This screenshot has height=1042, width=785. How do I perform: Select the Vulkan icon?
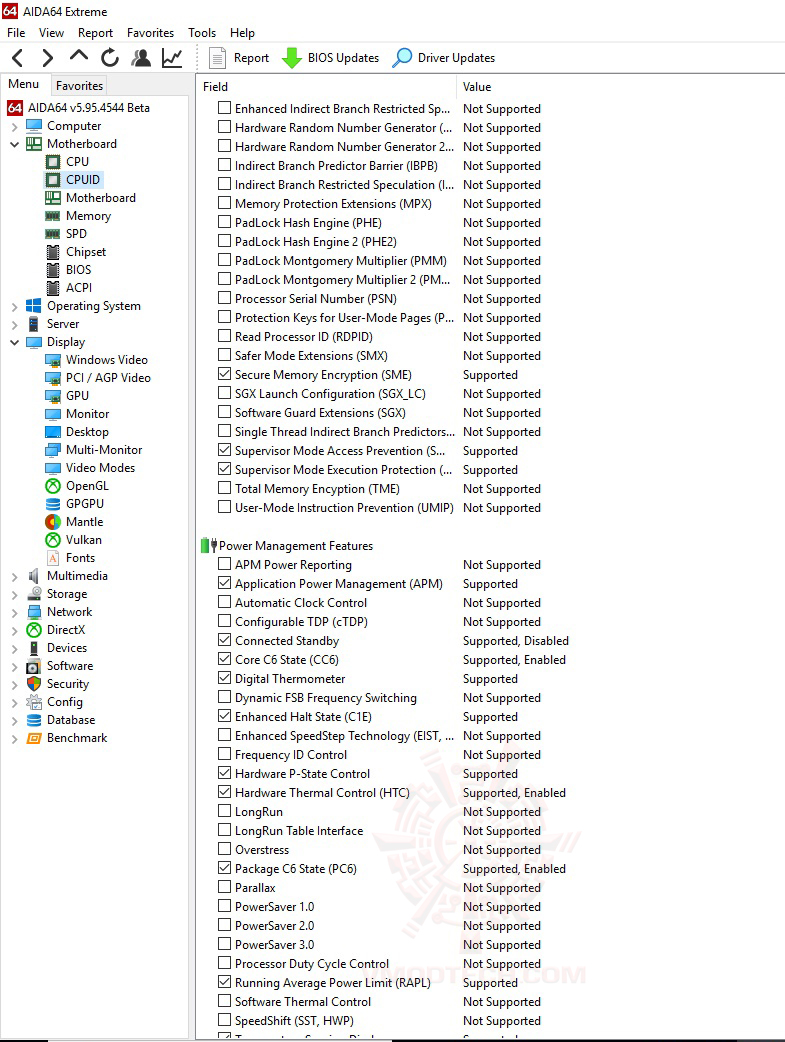pos(53,540)
